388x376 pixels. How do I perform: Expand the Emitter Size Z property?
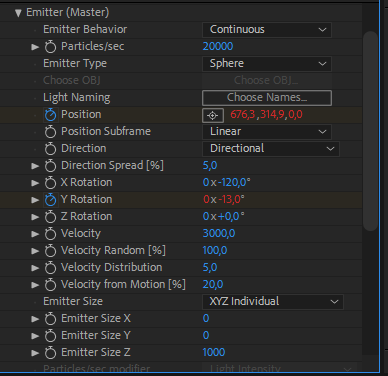tap(35, 353)
